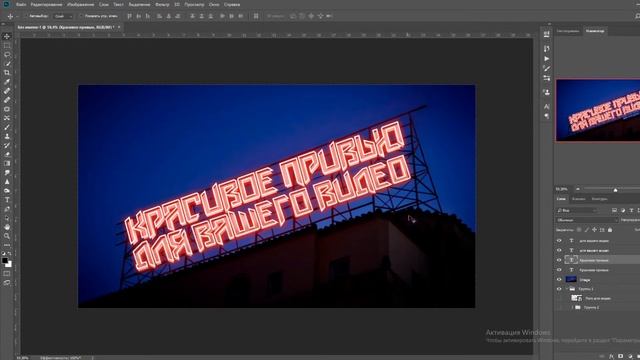Set the foreground color swatch

pos(5,260)
